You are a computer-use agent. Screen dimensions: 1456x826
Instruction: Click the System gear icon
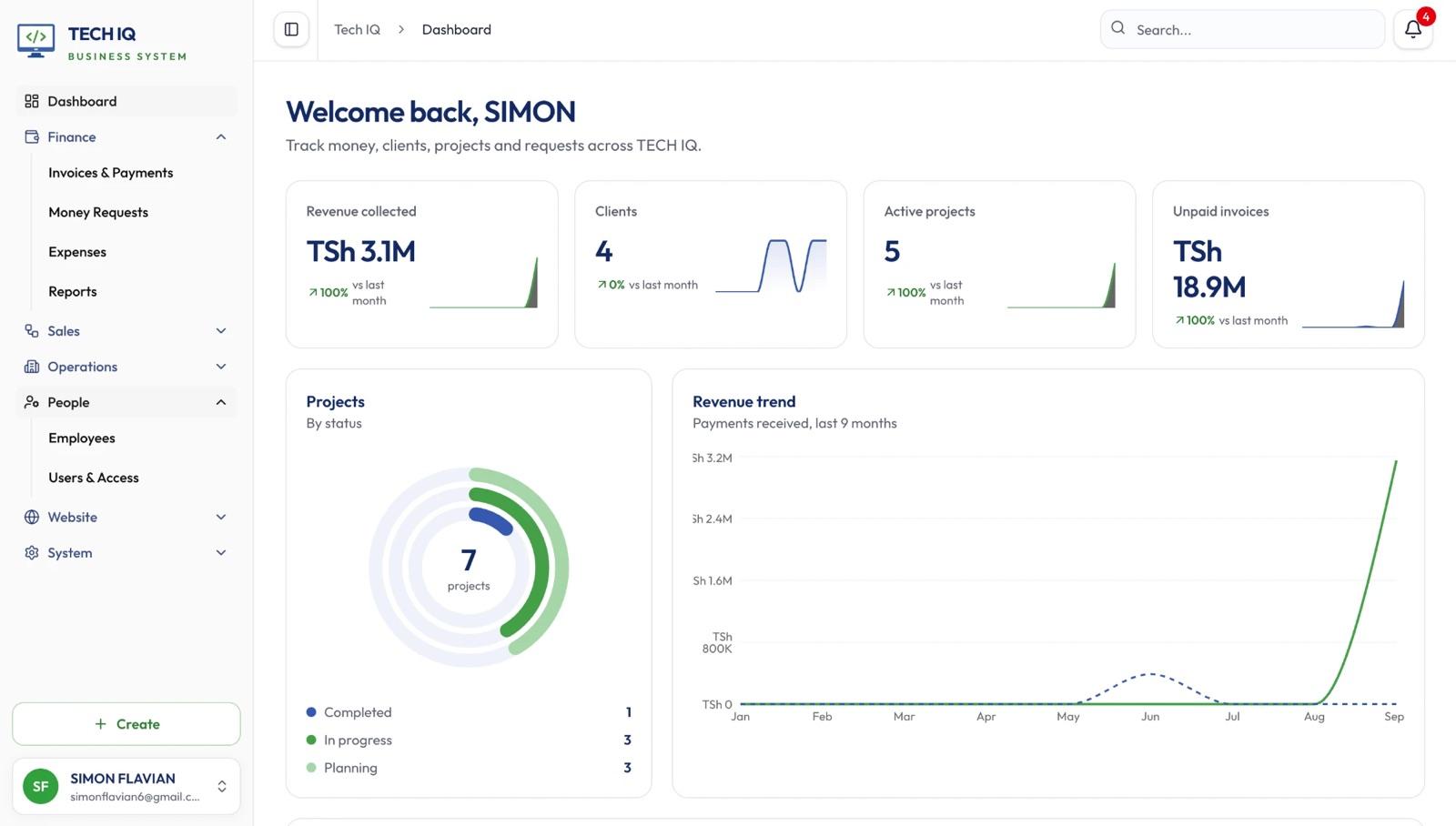(32, 552)
